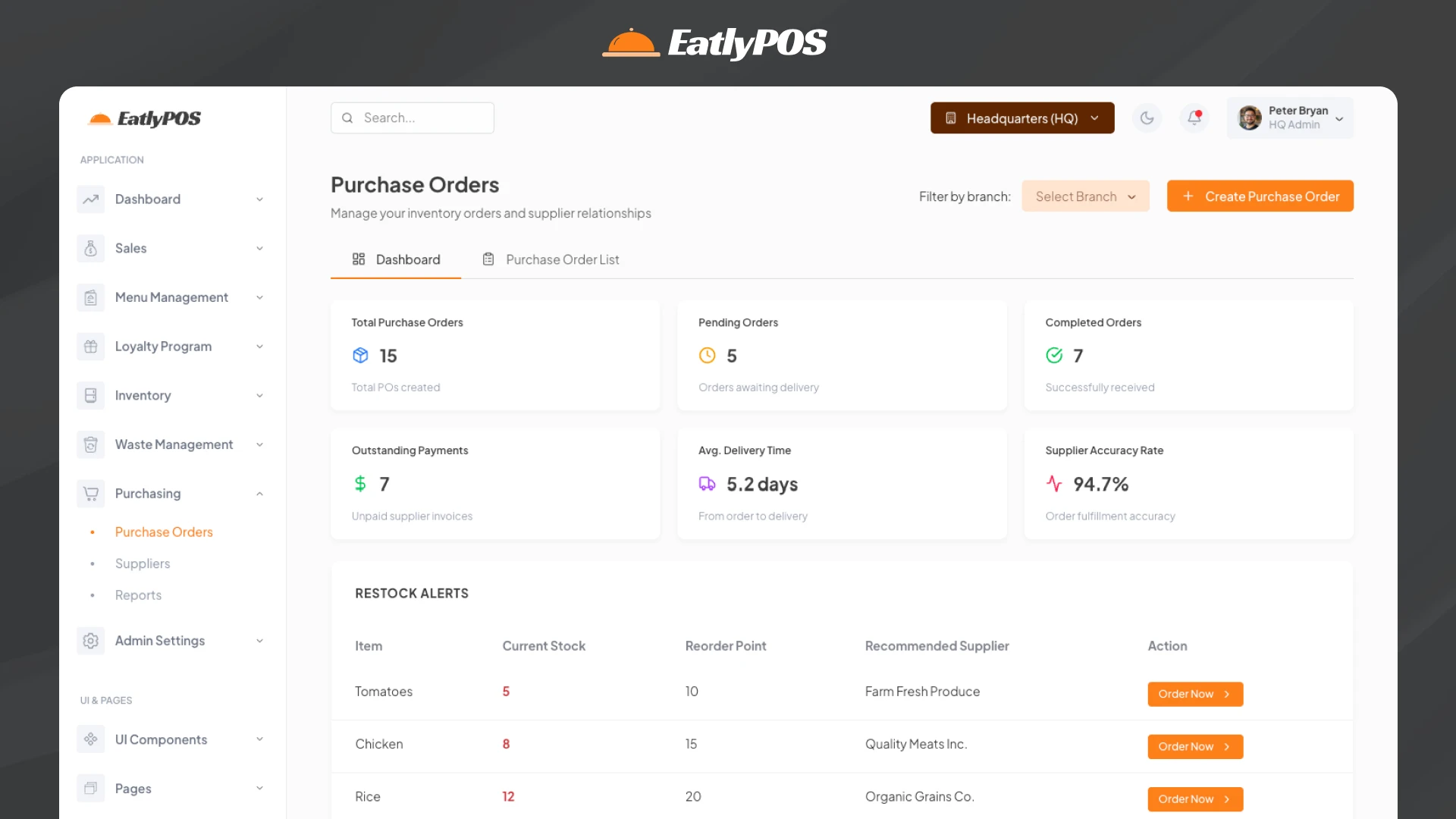Click the EatlyPOS logo in the sidebar
Image resolution: width=1456 pixels, height=819 pixels.
tap(145, 118)
